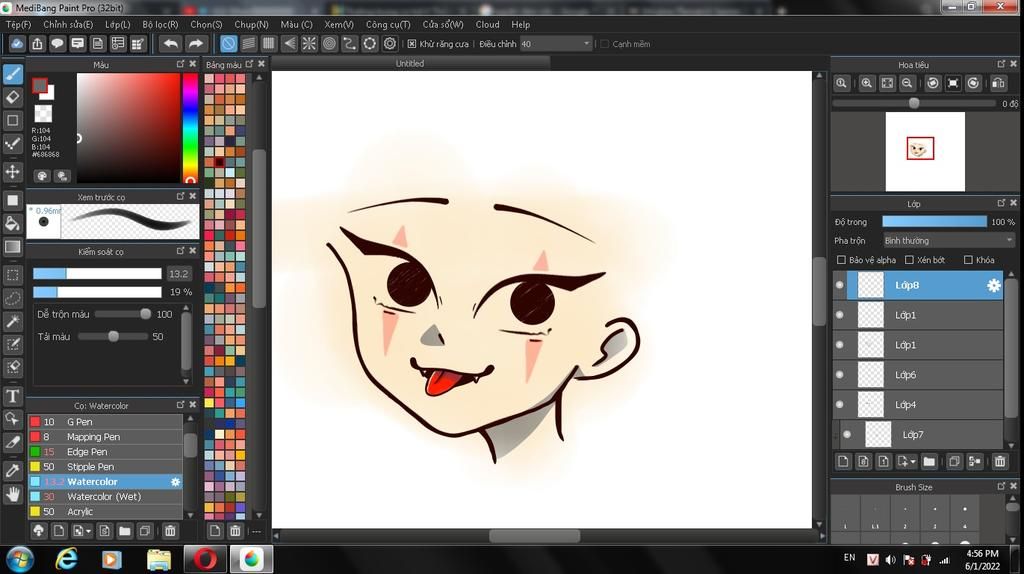Create a new layer folder
This screenshot has width=1024, height=574.
(929, 462)
